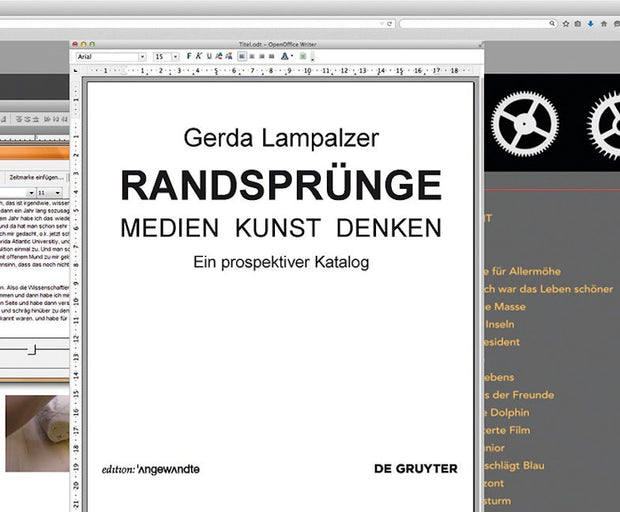Viewport: 620px width, 512px height.
Task: Enable justified text alignment
Action: (271, 56)
